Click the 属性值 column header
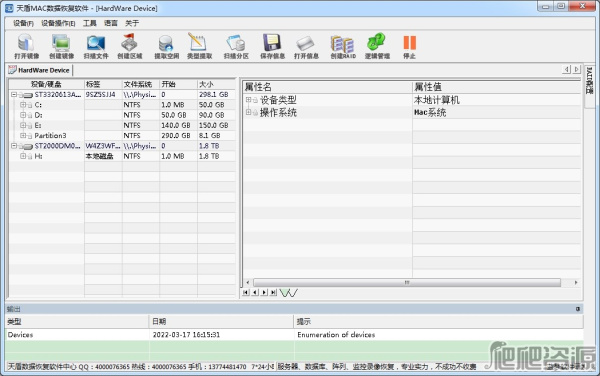The width and height of the screenshot is (600, 376). point(497,87)
